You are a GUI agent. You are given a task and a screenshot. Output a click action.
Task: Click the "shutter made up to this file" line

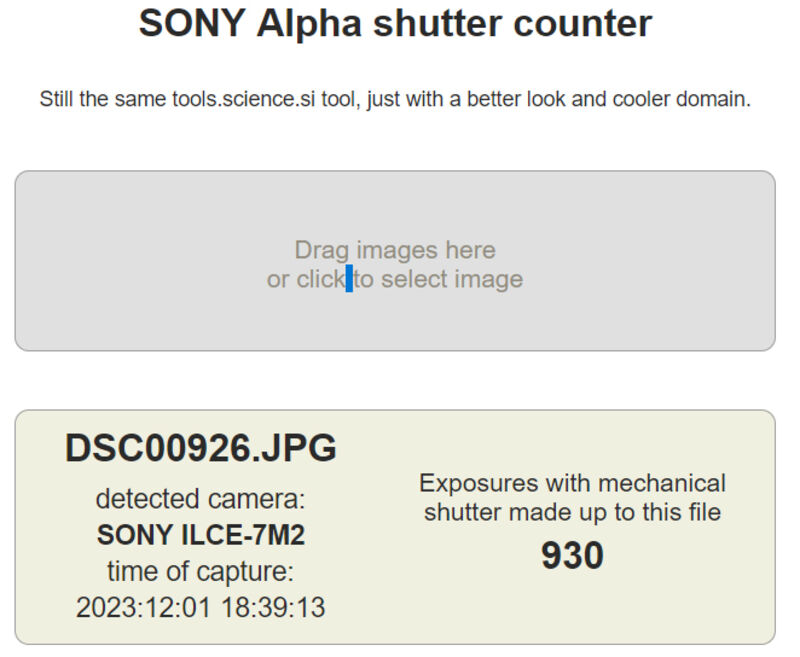pos(572,513)
